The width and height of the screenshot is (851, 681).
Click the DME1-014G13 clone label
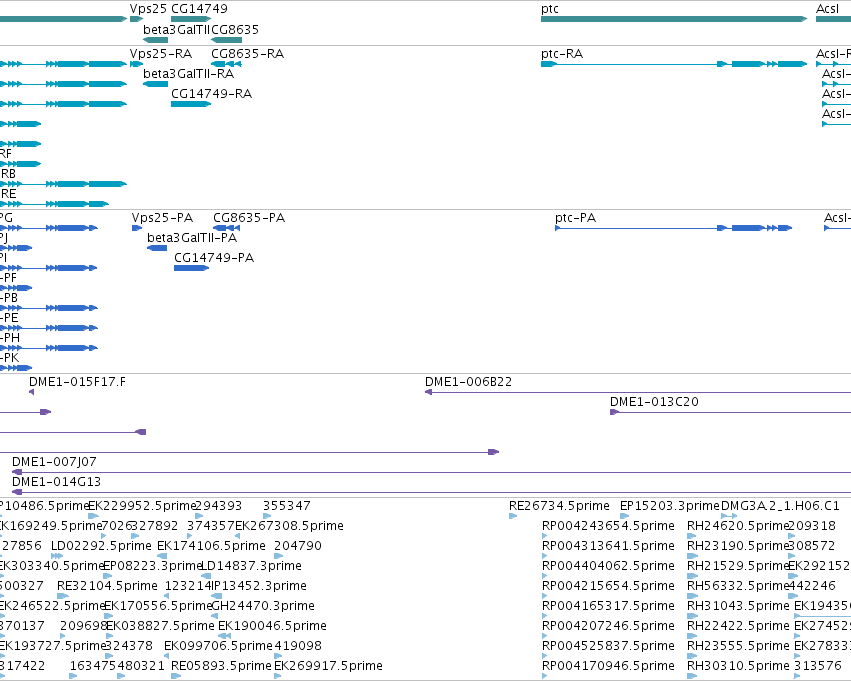[x=56, y=482]
